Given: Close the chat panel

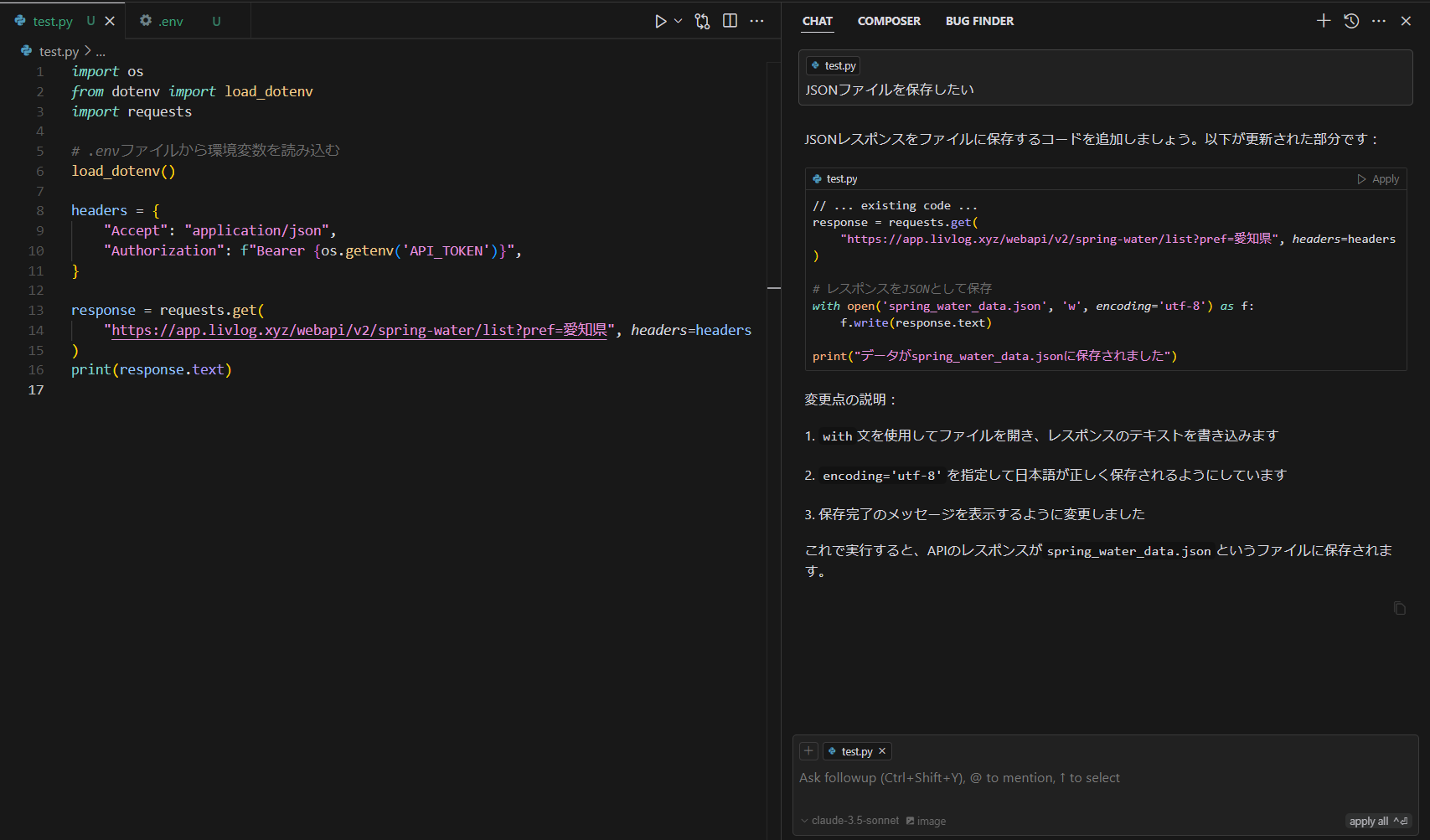Looking at the screenshot, I should point(1406,21).
